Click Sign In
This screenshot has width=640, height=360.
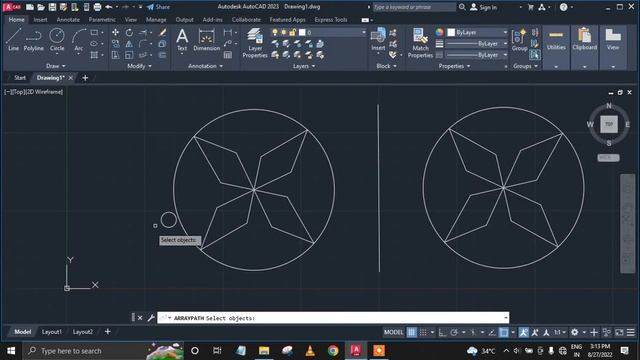point(484,7)
